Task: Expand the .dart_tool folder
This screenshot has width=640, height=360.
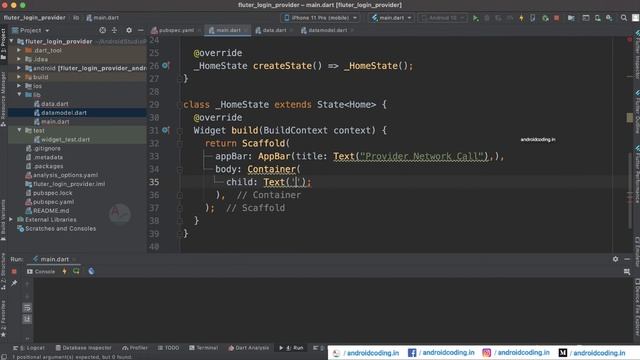Action: (x=19, y=50)
